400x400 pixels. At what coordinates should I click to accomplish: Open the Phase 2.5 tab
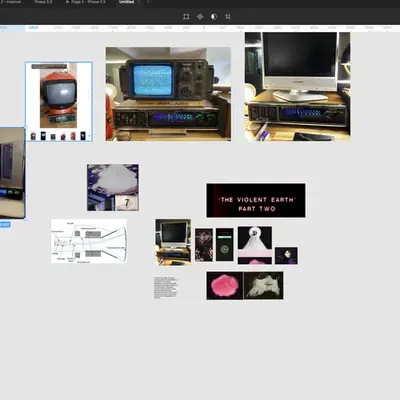[x=43, y=2]
